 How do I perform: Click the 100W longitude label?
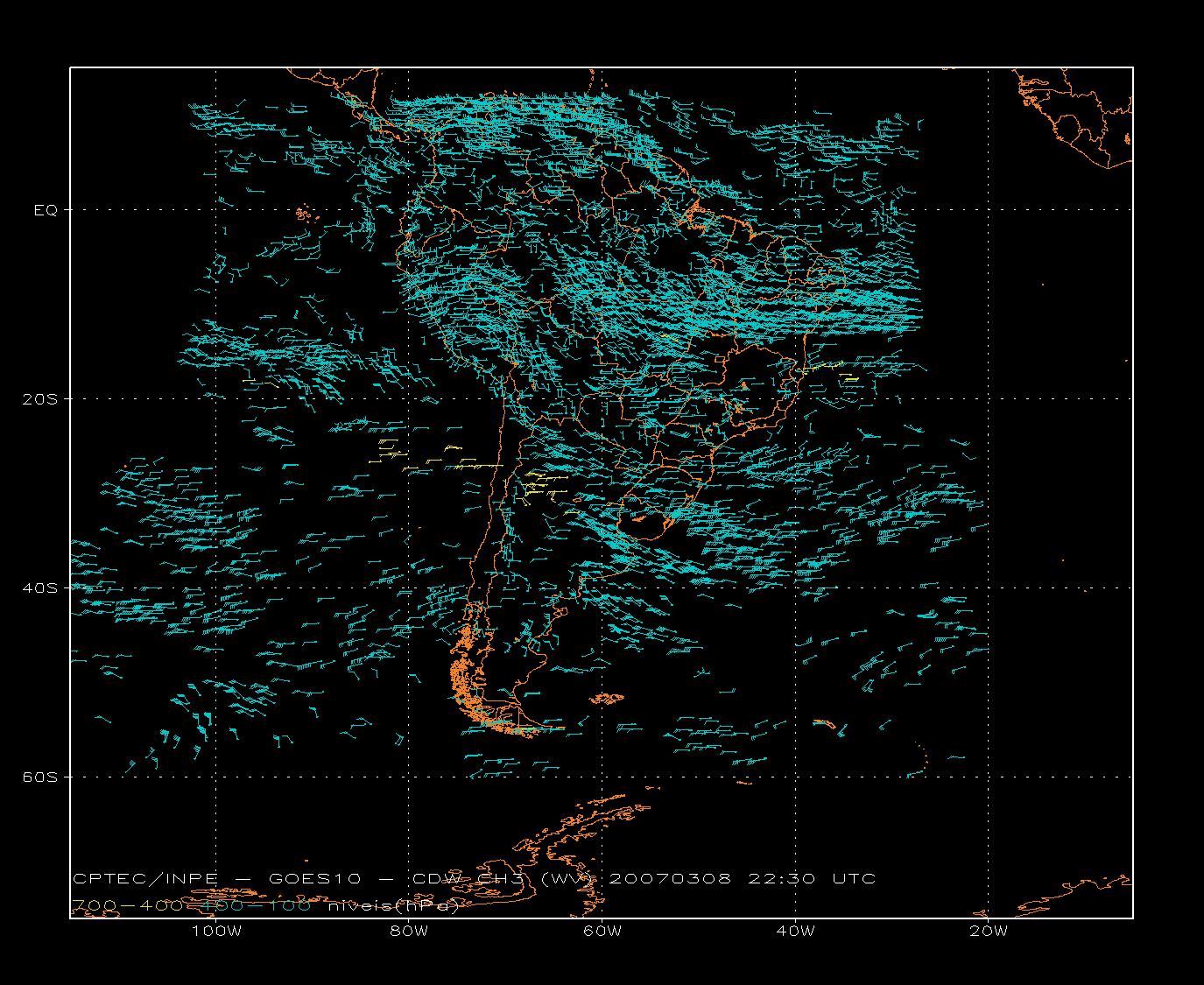[216, 931]
